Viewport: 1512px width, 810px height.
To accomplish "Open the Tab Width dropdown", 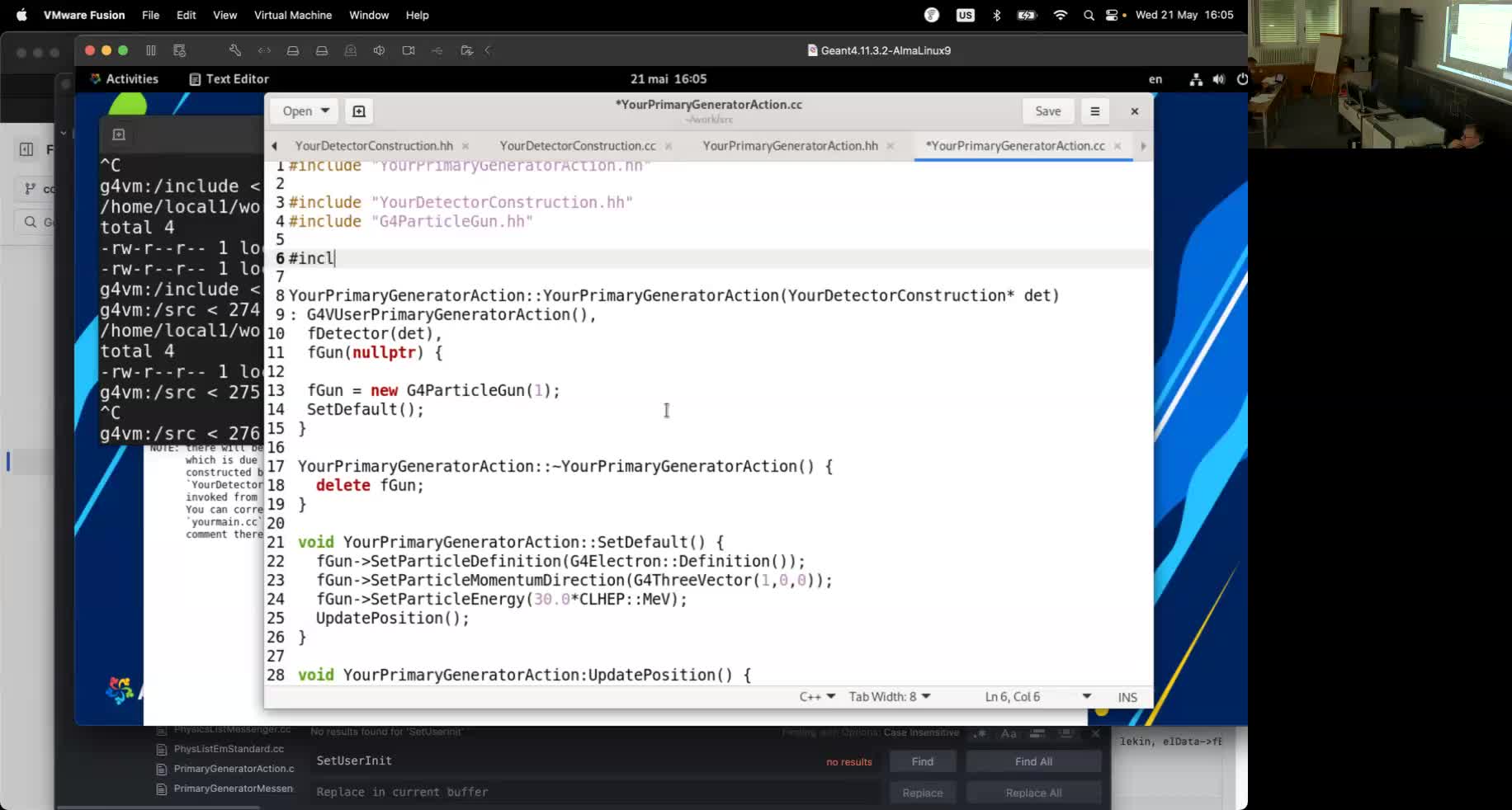I will pos(890,697).
